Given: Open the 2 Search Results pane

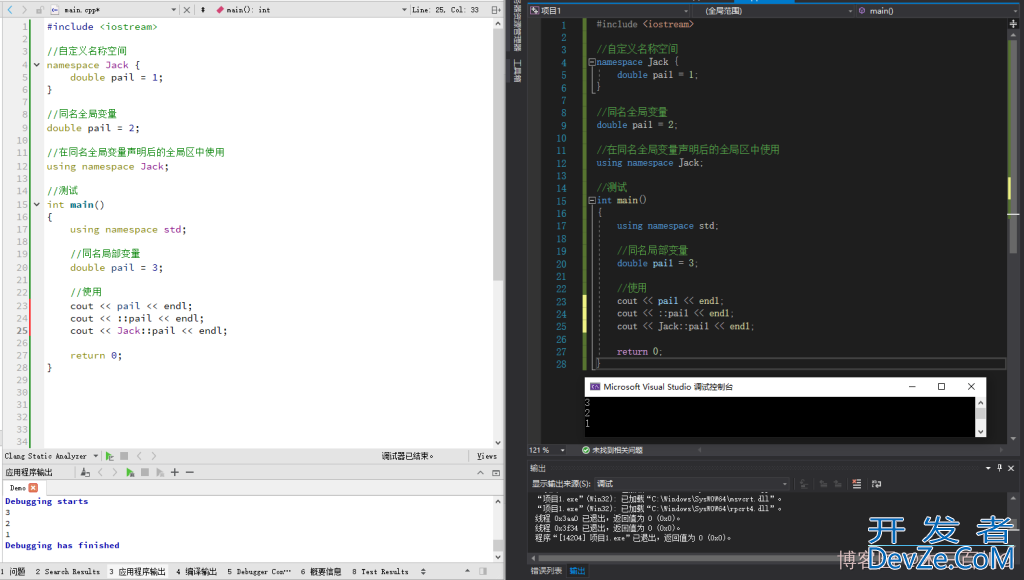Looking at the screenshot, I should 68,572.
